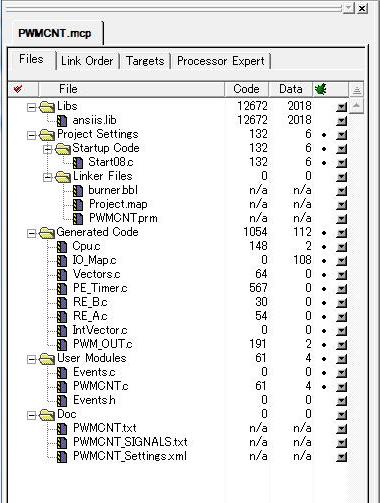Image resolution: width=380 pixels, height=503 pixels.
Task: Open the pop-up icon for the PWM_OUT.c row
Action: (341, 345)
